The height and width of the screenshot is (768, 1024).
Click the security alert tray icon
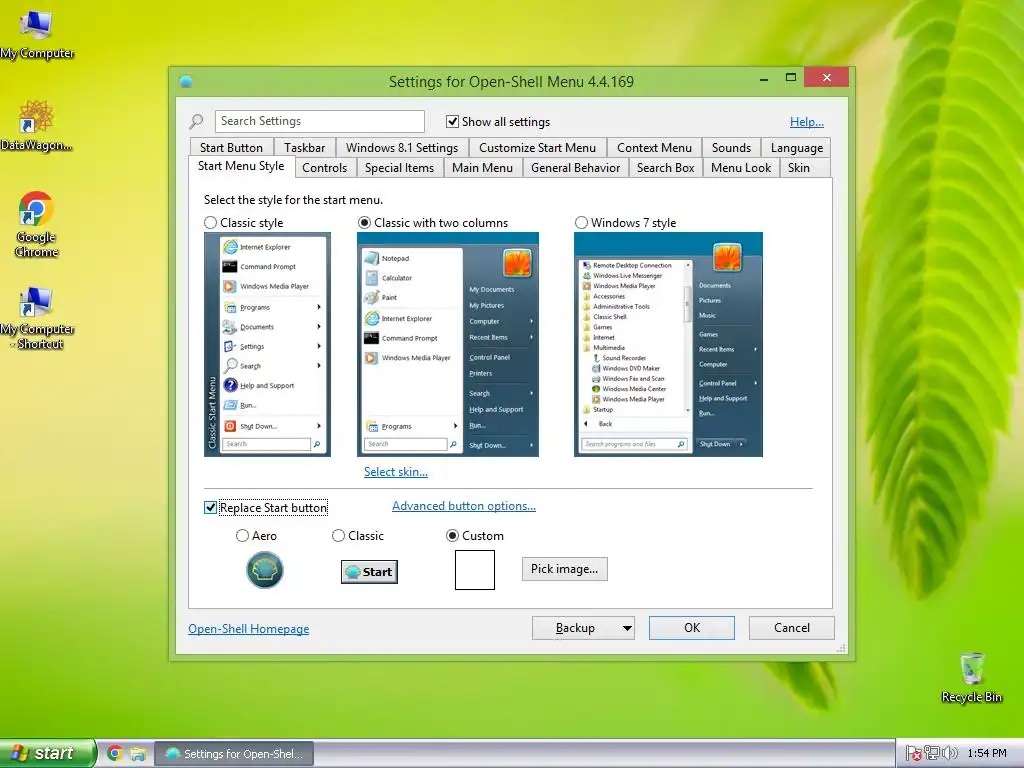pos(914,754)
